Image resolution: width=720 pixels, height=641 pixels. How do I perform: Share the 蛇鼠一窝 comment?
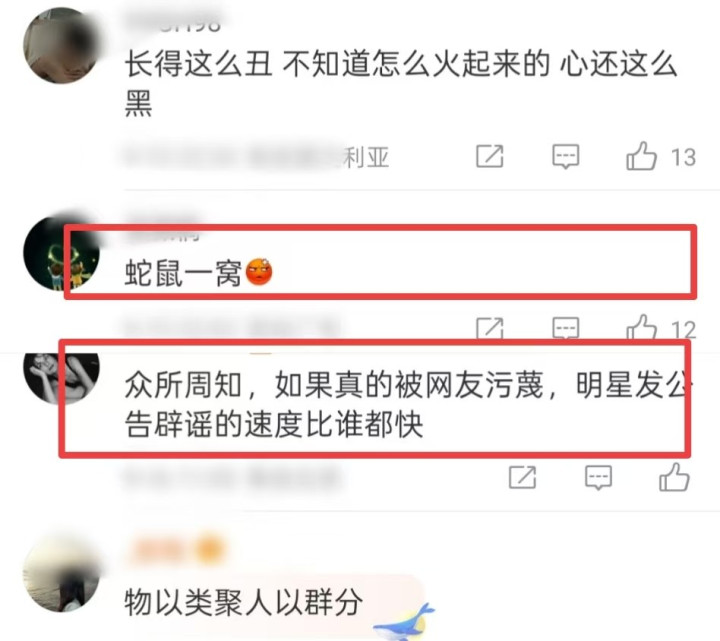click(489, 328)
